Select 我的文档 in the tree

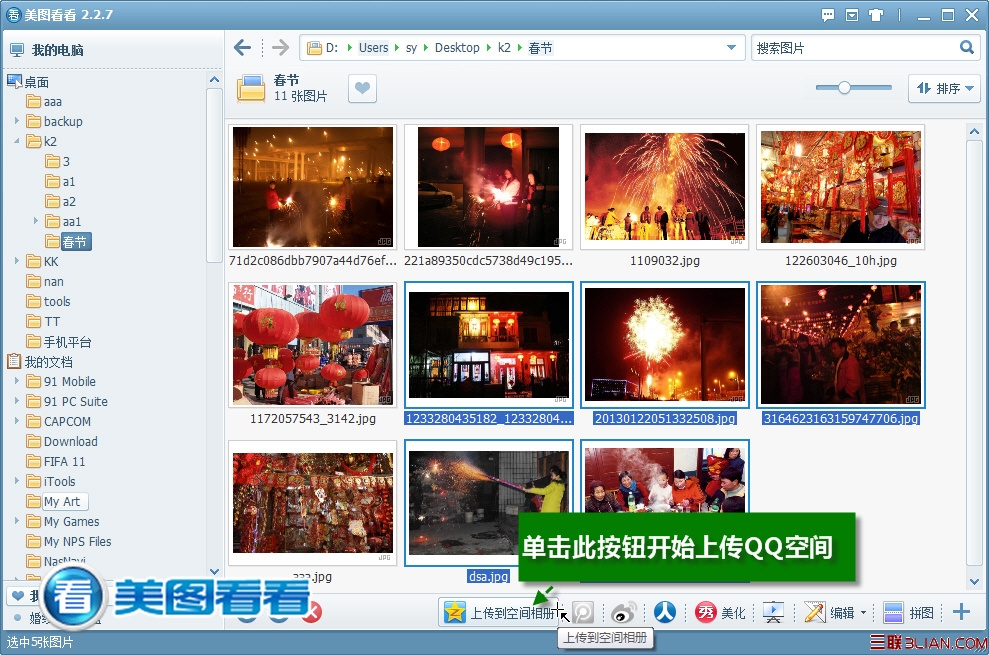pyautogui.click(x=40, y=362)
